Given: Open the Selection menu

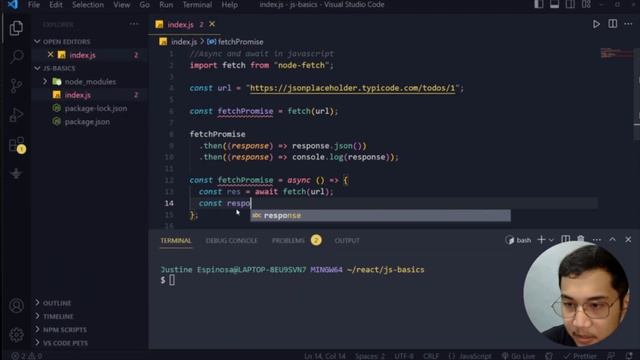Looking at the screenshot, I should click(x=88, y=4).
